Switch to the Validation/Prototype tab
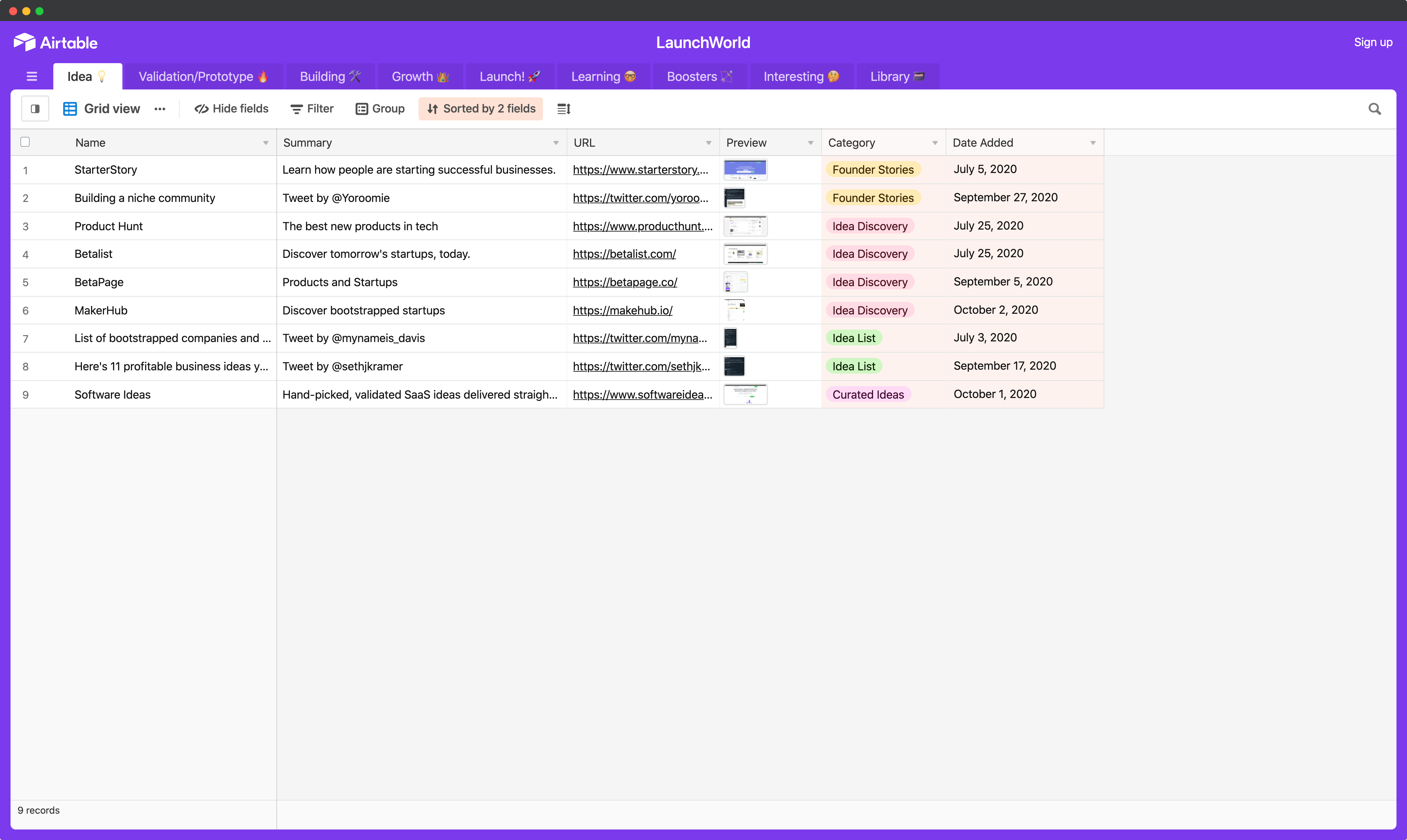This screenshot has width=1407, height=840. pyautogui.click(x=203, y=76)
